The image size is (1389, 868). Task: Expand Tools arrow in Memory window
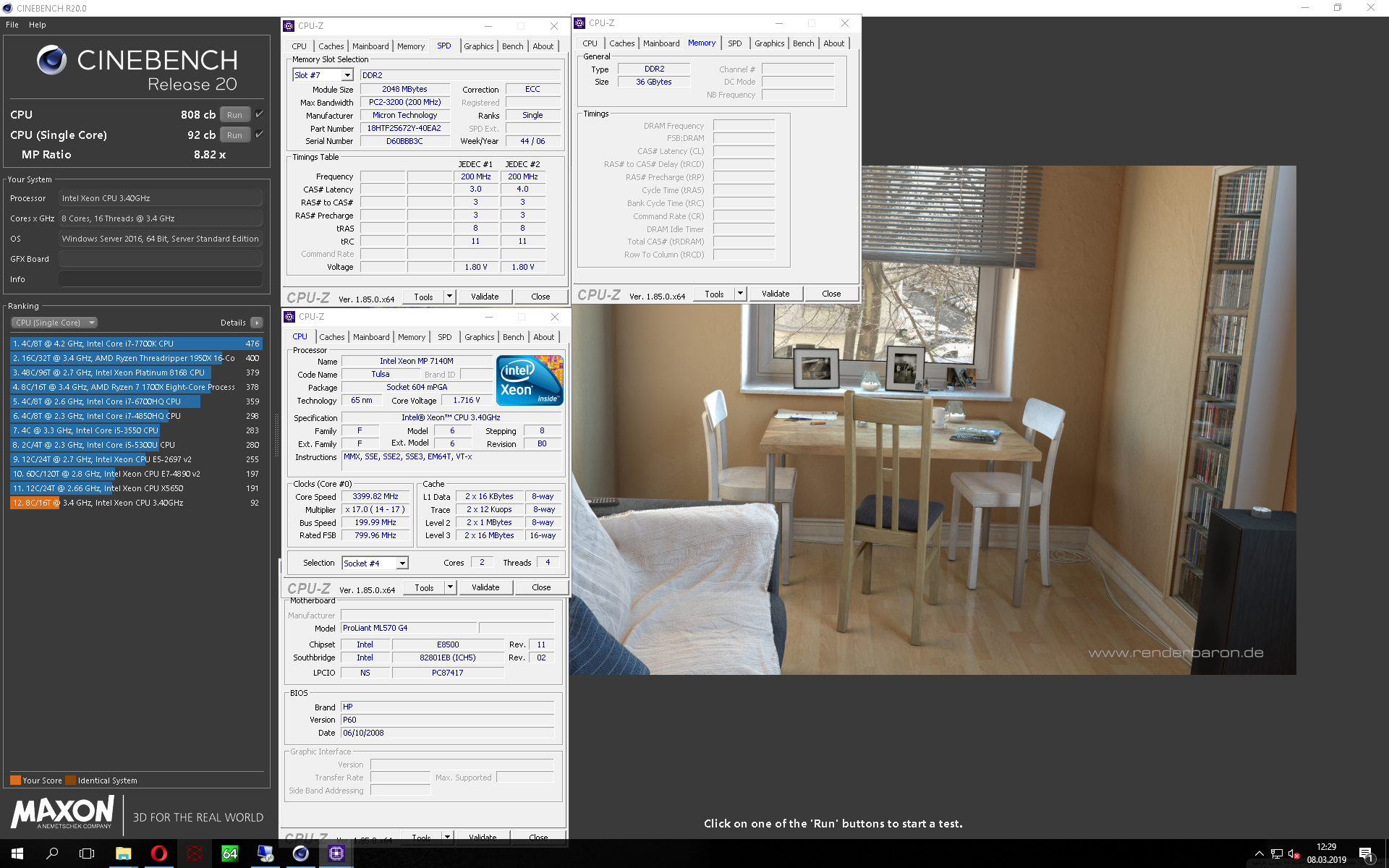click(740, 294)
